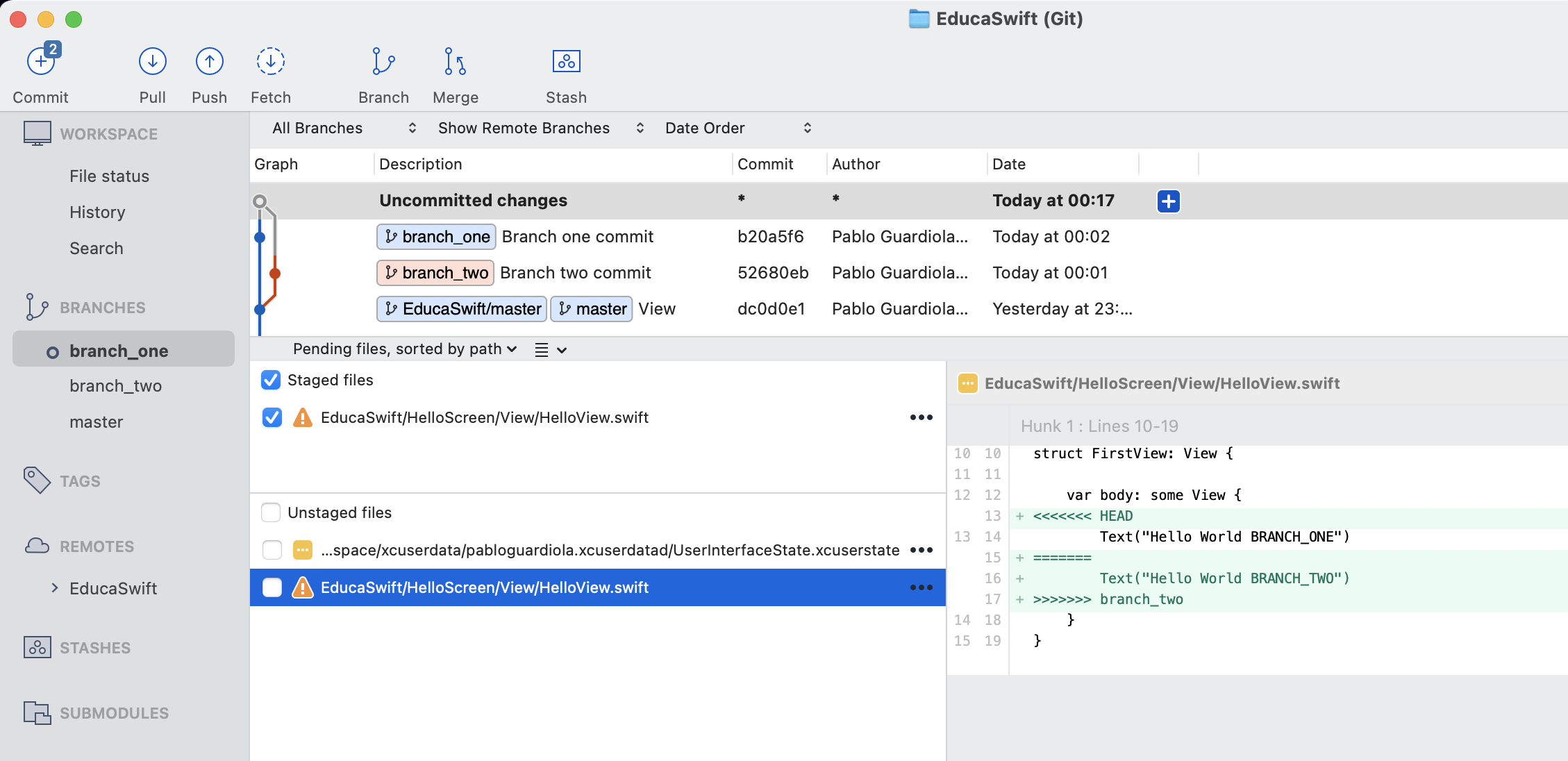1568x761 pixels.
Task: Open the Date Order dropdown
Action: click(x=737, y=128)
